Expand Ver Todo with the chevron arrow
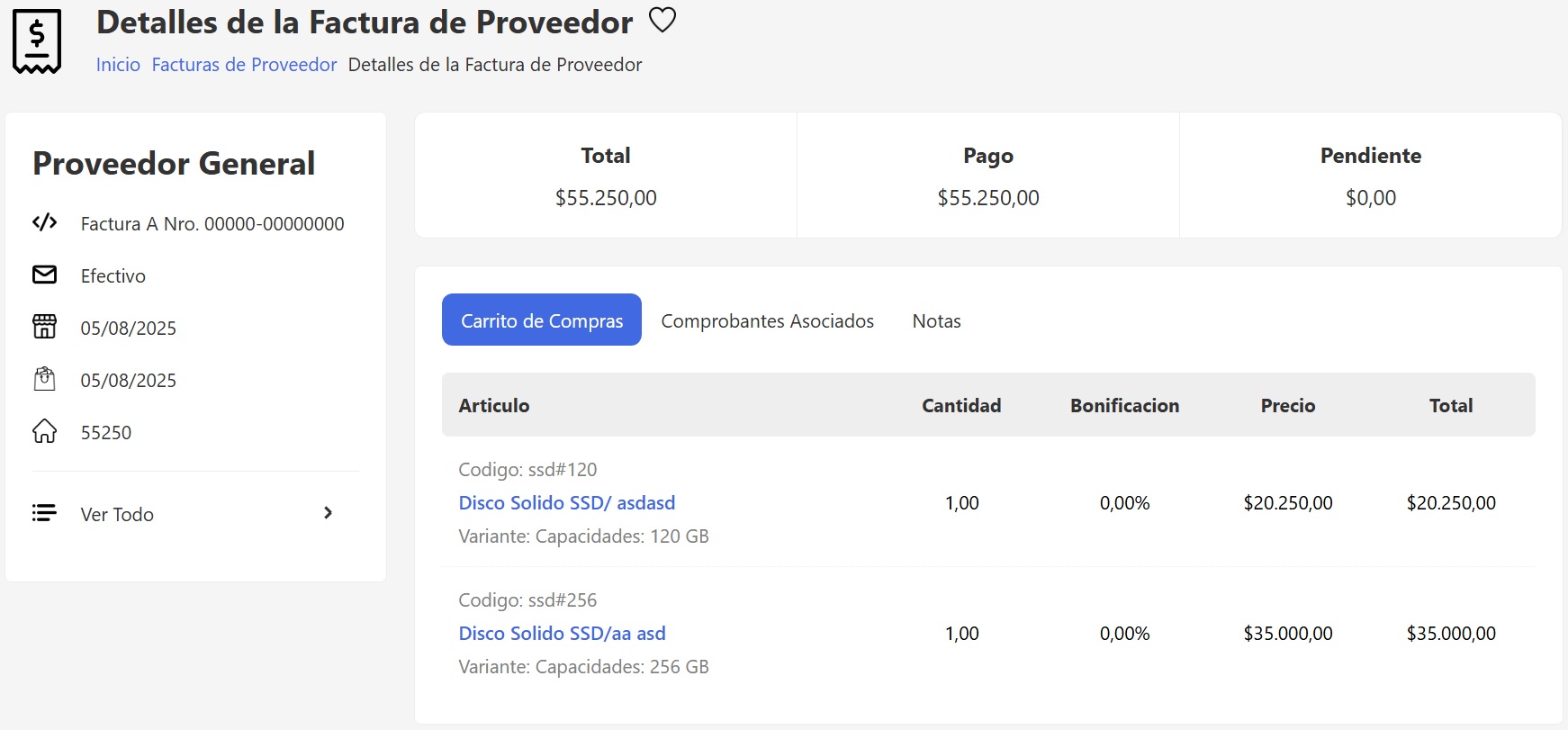The height and width of the screenshot is (730, 1568). tap(328, 513)
